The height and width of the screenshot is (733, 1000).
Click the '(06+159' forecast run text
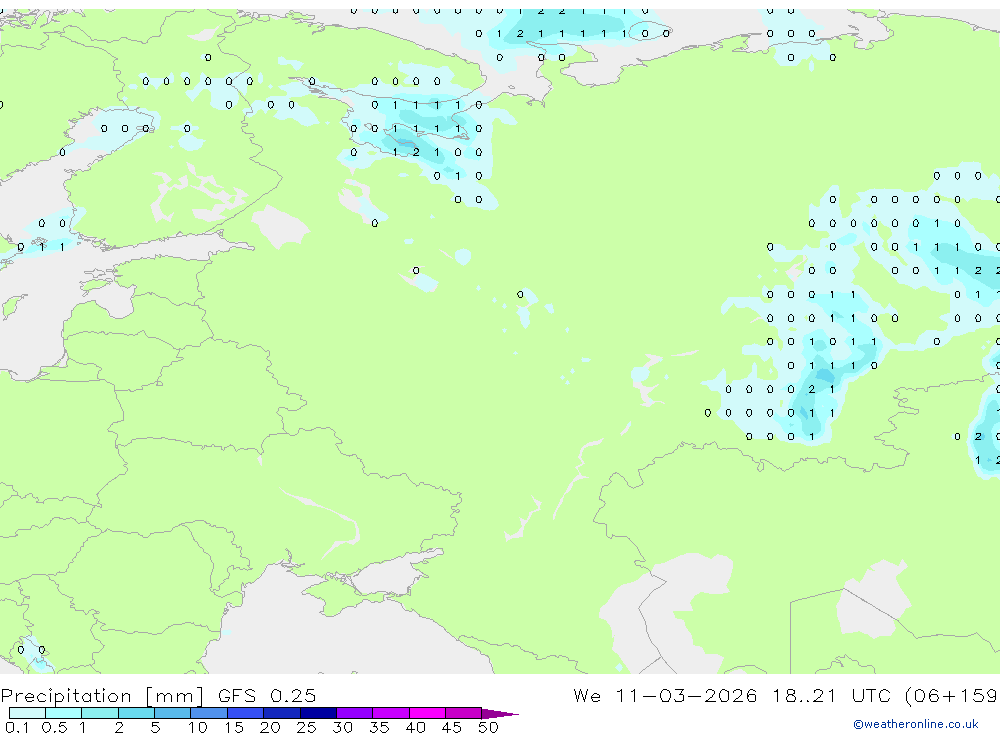pyautogui.click(x=952, y=695)
